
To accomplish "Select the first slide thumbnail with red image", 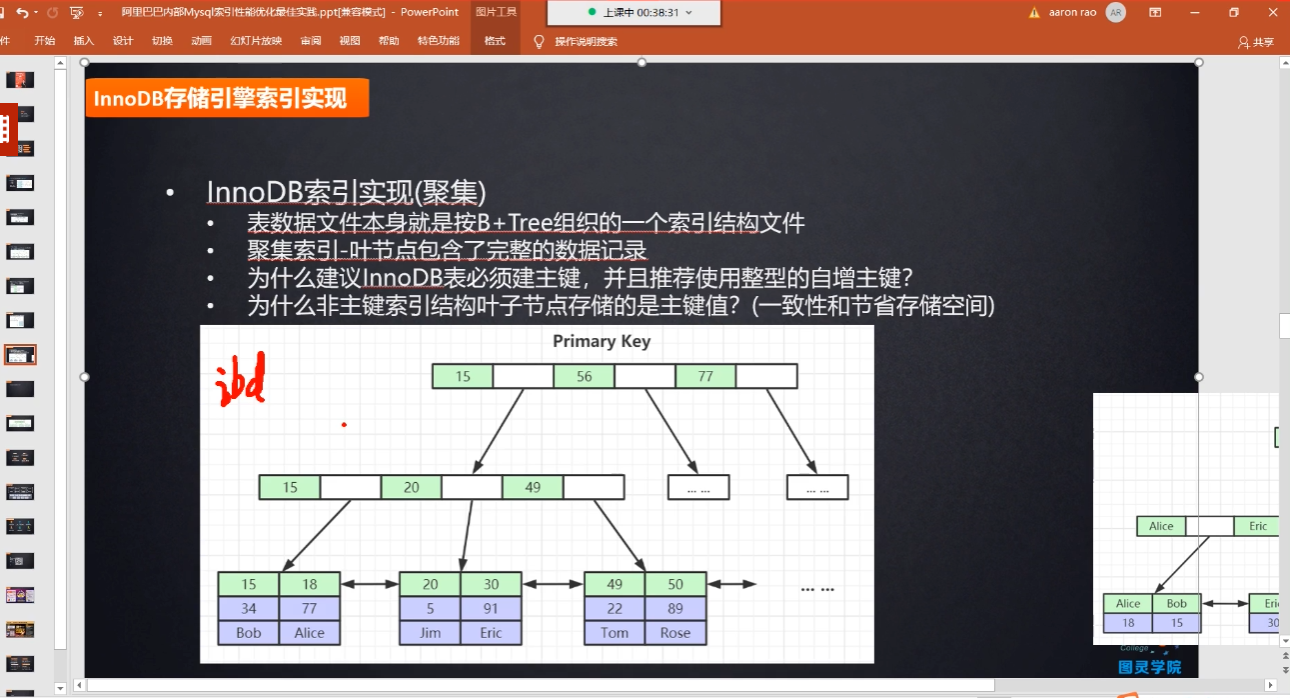I will [x=20, y=80].
